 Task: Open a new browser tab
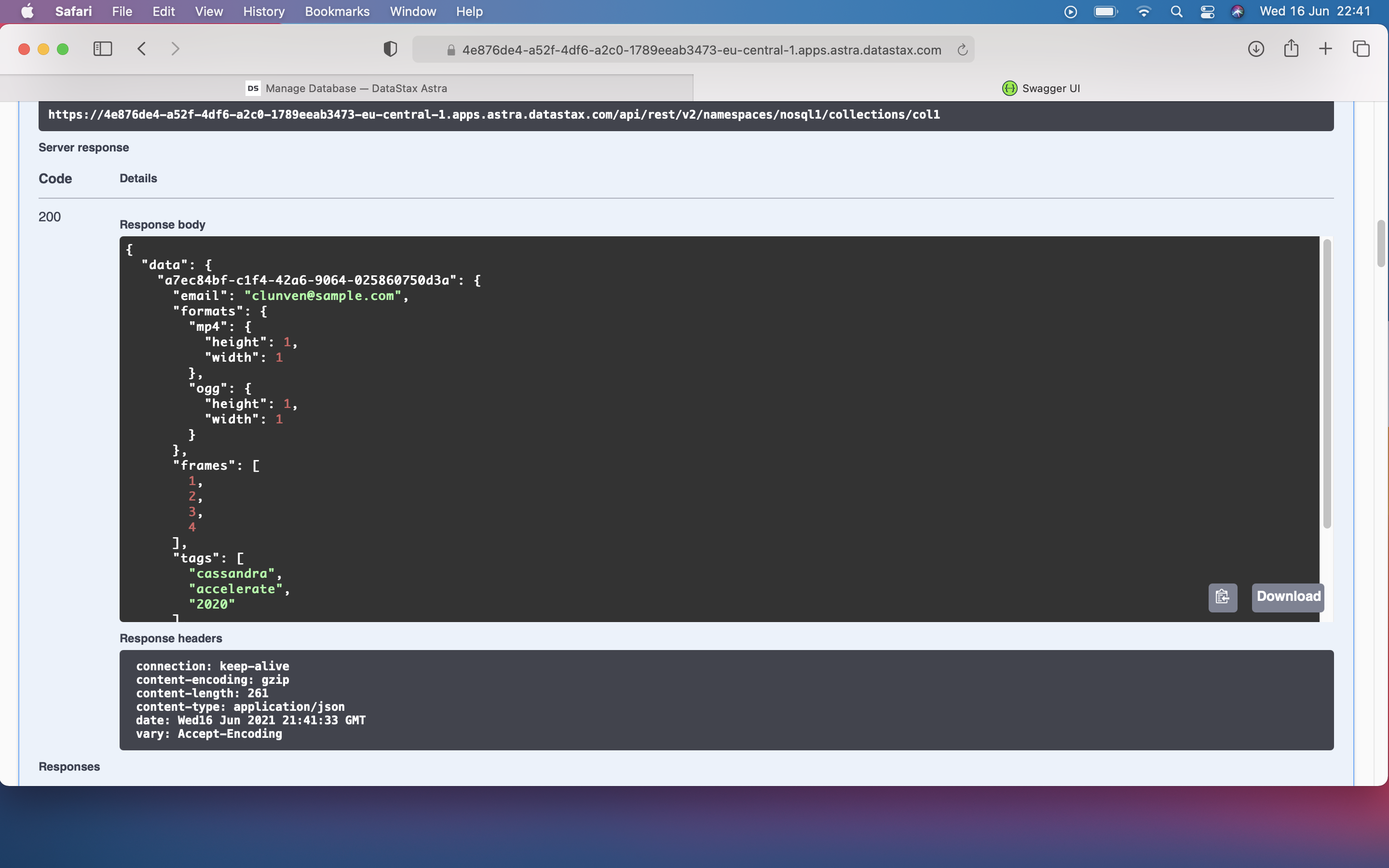tap(1325, 49)
